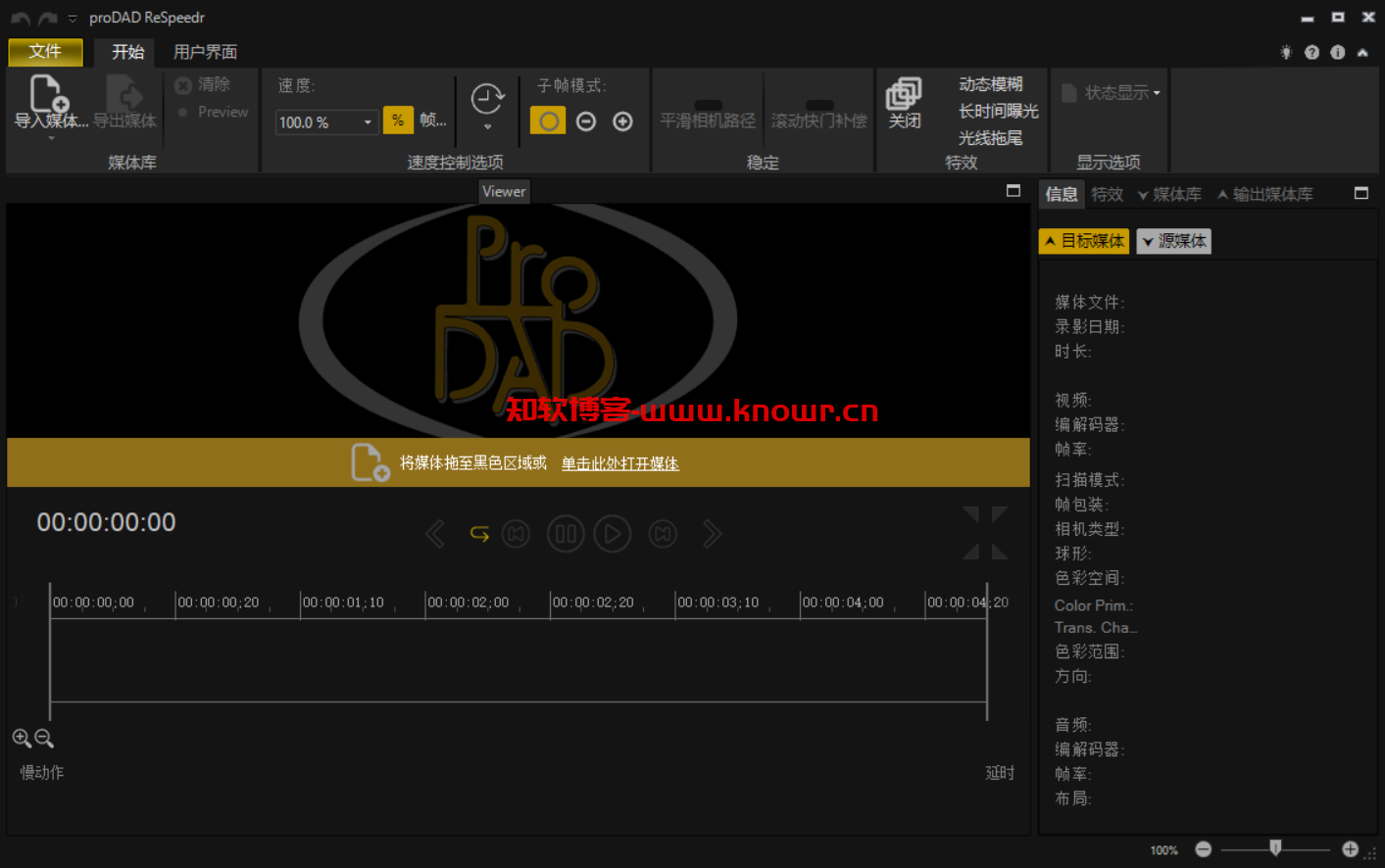Decrease zoom with the minus button
1385x868 pixels.
coord(1204,849)
